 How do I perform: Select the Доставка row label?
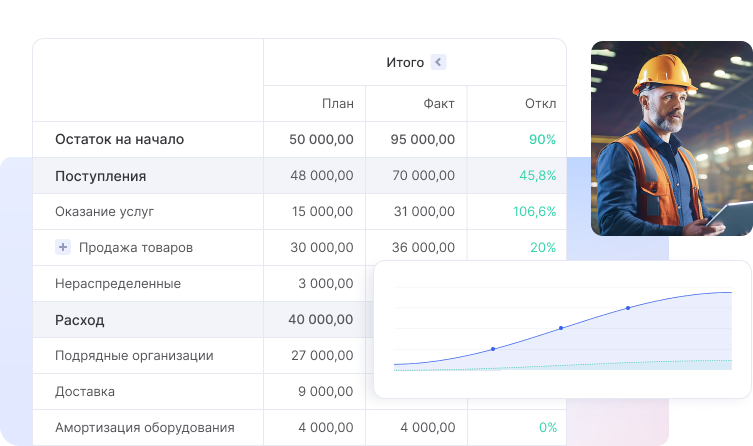click(x=84, y=391)
